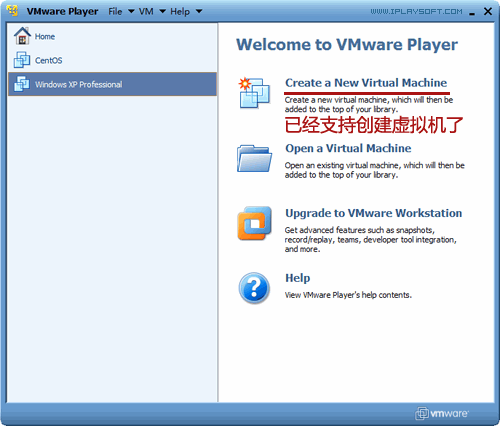500x426 pixels.
Task: Expand the Help menu dropdown arrow
Action: pos(199,11)
